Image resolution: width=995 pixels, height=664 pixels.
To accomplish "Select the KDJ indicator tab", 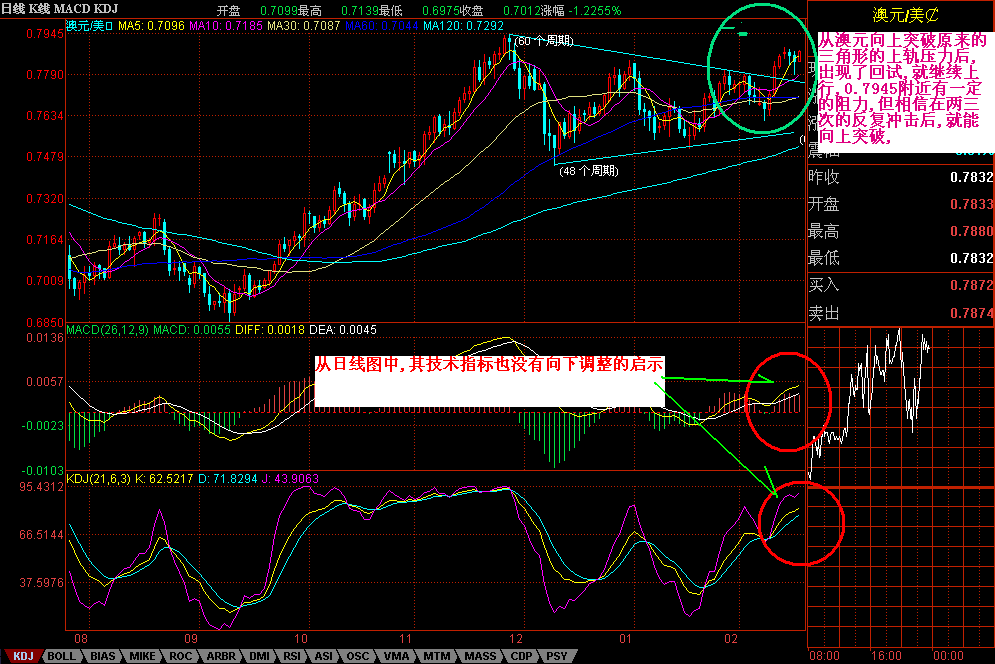I will 23,656.
